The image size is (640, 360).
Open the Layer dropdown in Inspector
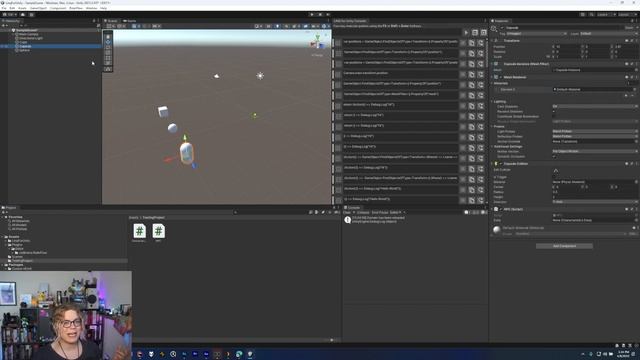[x=608, y=34]
